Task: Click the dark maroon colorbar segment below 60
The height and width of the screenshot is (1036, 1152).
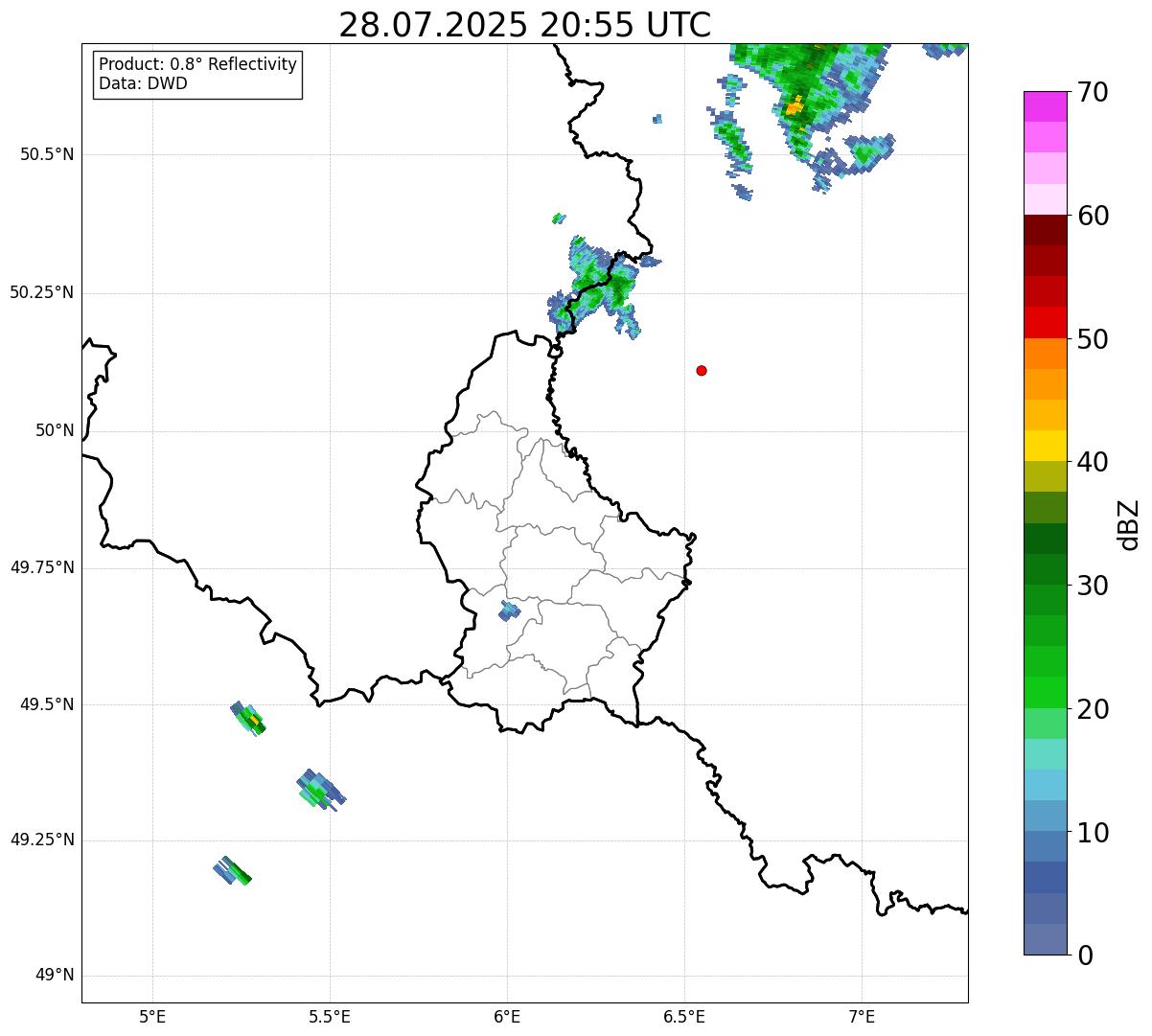Action: coord(1045,230)
